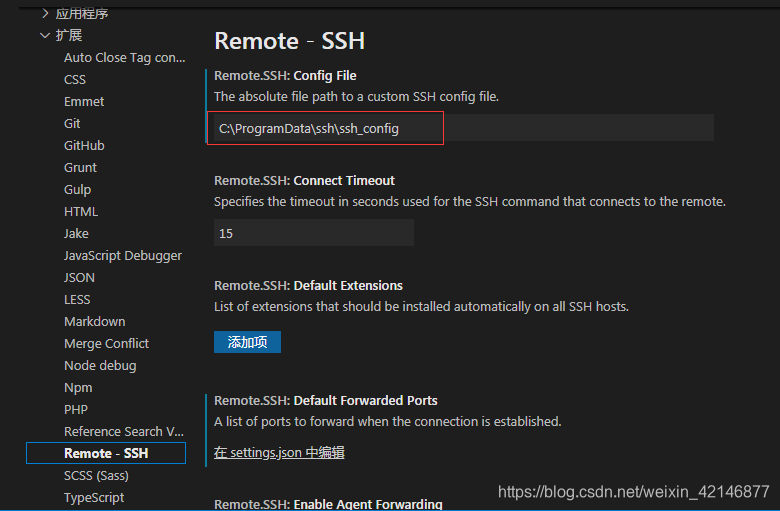Screen dimensions: 780x511
Task: Click the Remote.SSH: Connect Timeout setting title
Action: click(x=304, y=180)
